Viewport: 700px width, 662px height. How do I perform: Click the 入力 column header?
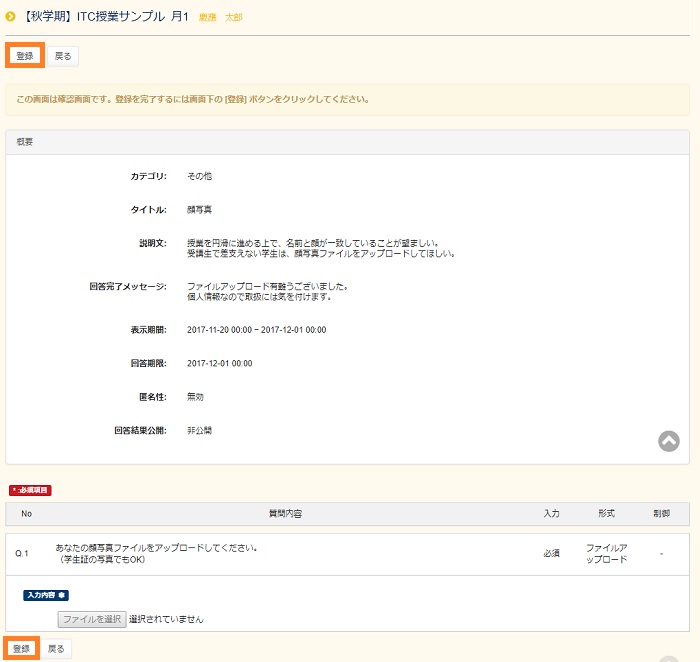coord(551,513)
